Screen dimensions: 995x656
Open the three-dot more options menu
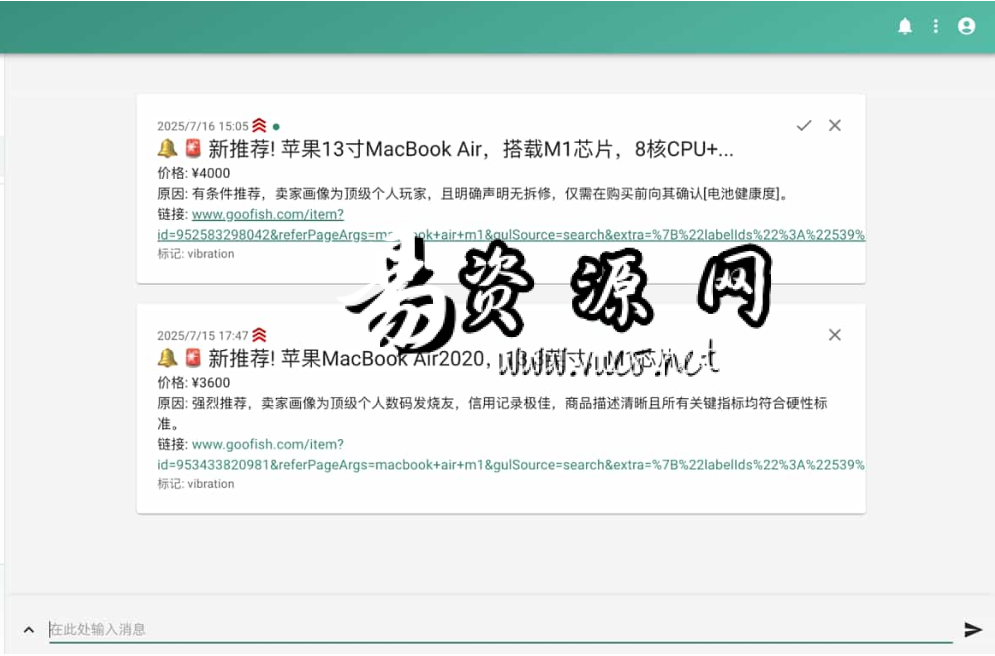click(x=935, y=26)
